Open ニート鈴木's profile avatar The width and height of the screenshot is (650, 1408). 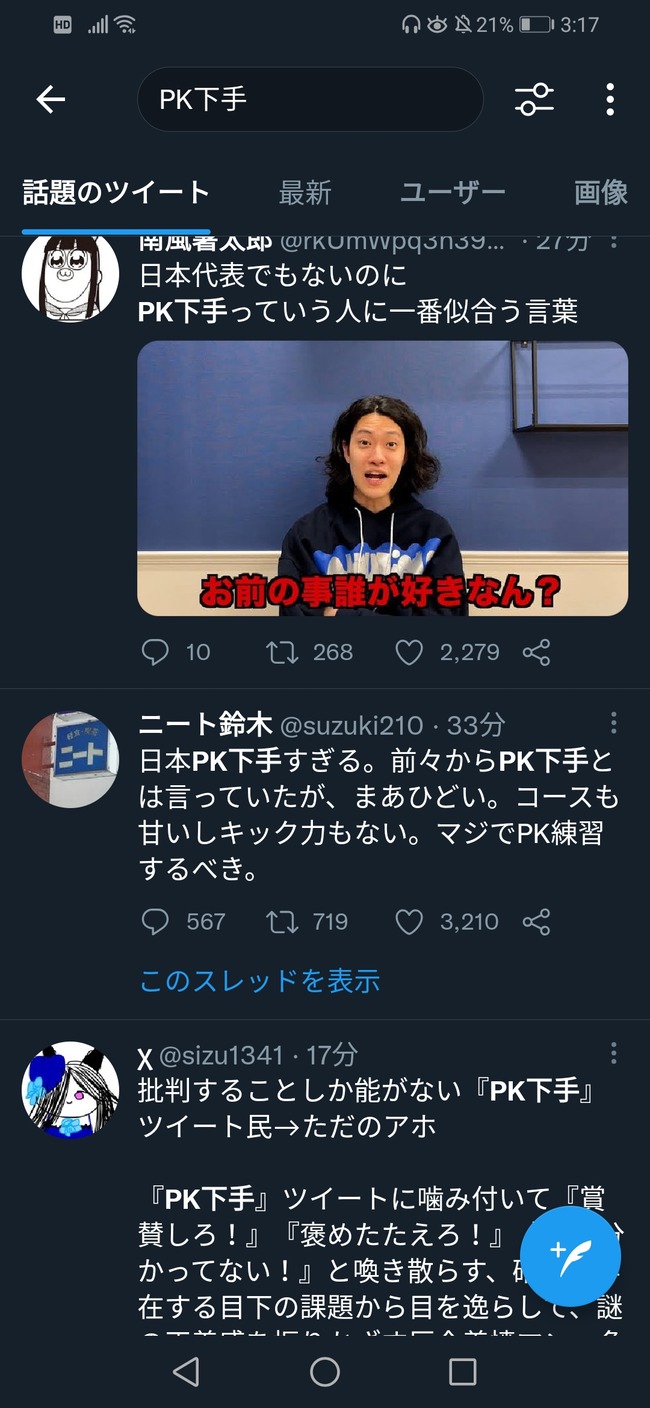[x=70, y=760]
